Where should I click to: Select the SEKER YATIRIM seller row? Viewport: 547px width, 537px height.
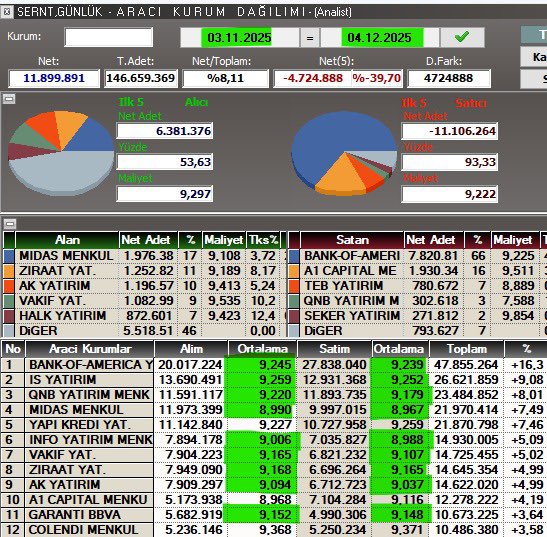tap(418, 316)
